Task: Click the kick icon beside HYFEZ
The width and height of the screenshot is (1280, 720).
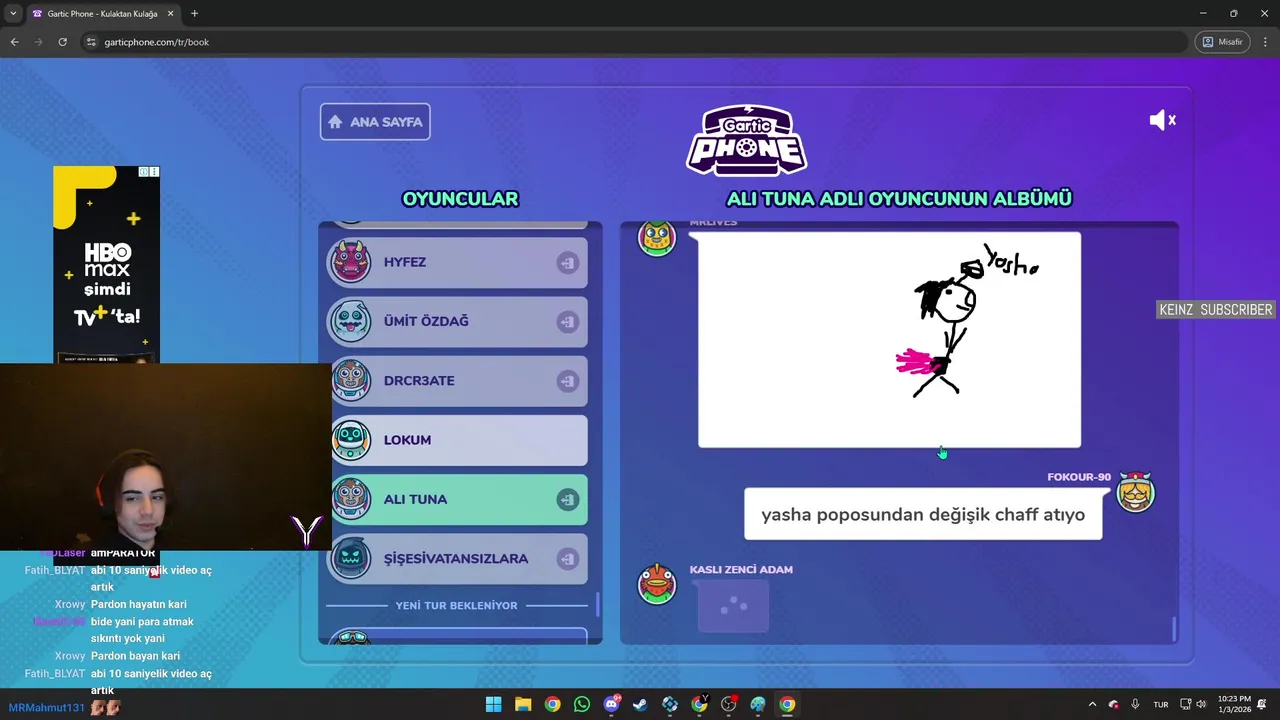Action: (567, 263)
